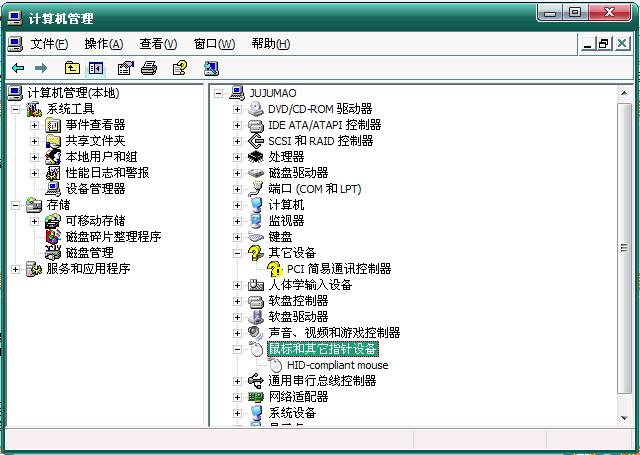Image resolution: width=640 pixels, height=455 pixels.
Task: Select 计算机管理(本地) root item
Action: pyautogui.click(x=73, y=93)
